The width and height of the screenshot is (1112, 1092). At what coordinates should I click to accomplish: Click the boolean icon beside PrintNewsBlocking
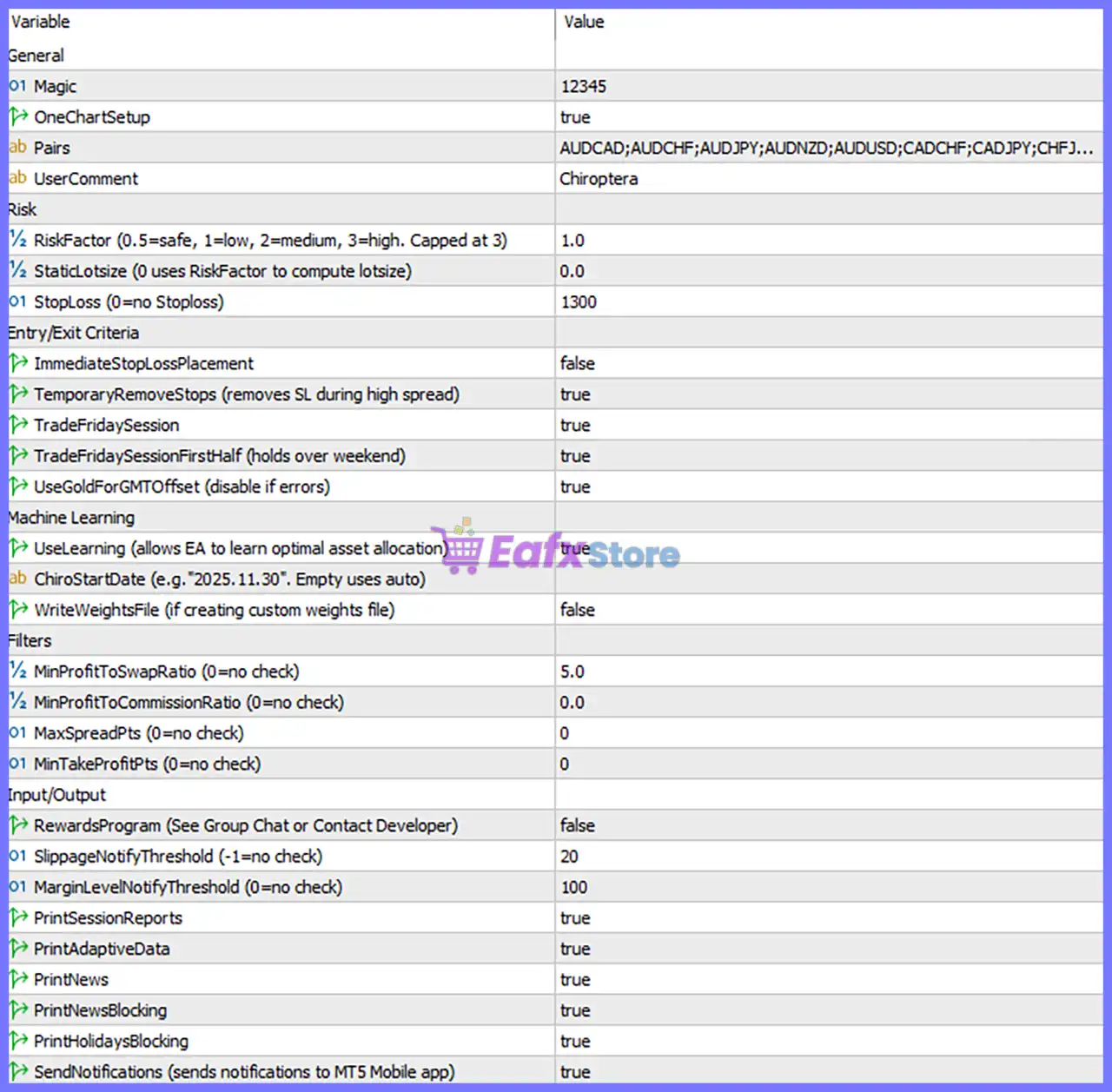18,1010
